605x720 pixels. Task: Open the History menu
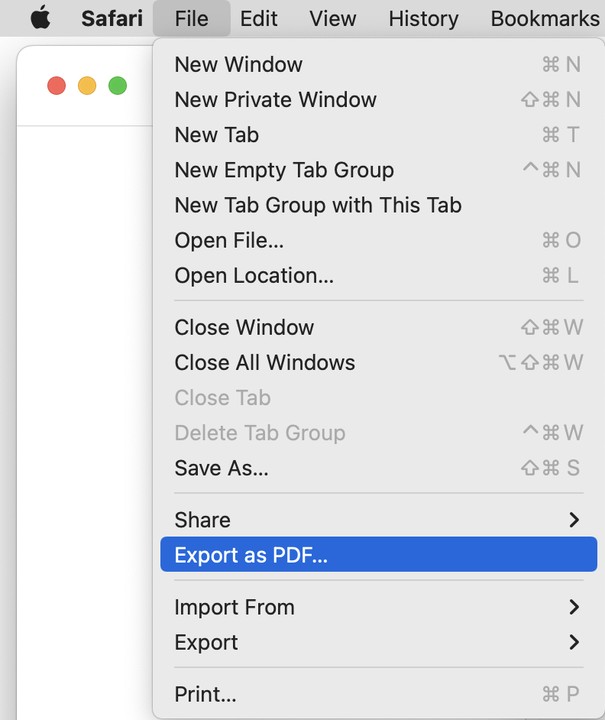[x=424, y=18]
